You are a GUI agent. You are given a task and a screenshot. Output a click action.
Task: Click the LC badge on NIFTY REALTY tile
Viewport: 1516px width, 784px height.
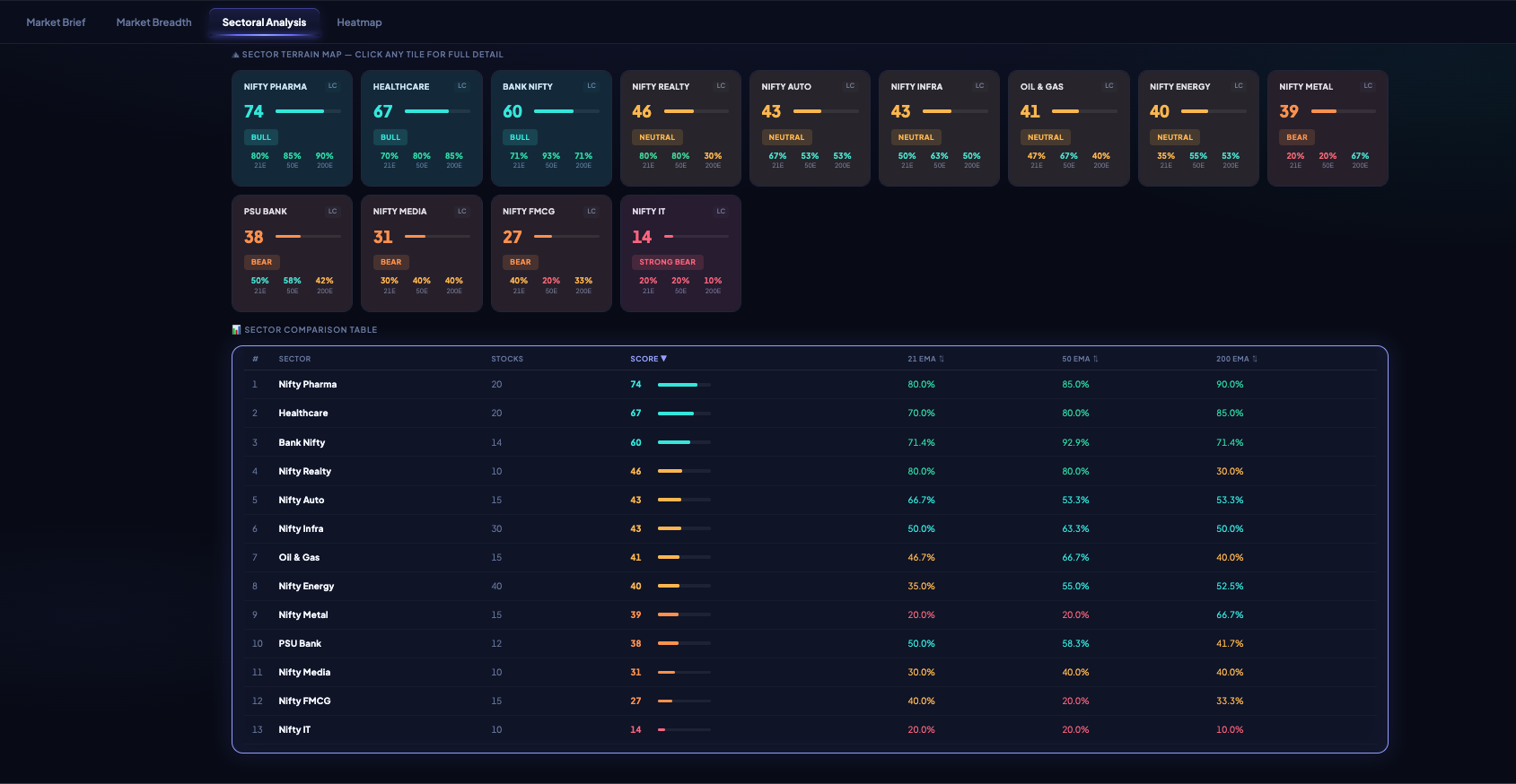tap(721, 86)
